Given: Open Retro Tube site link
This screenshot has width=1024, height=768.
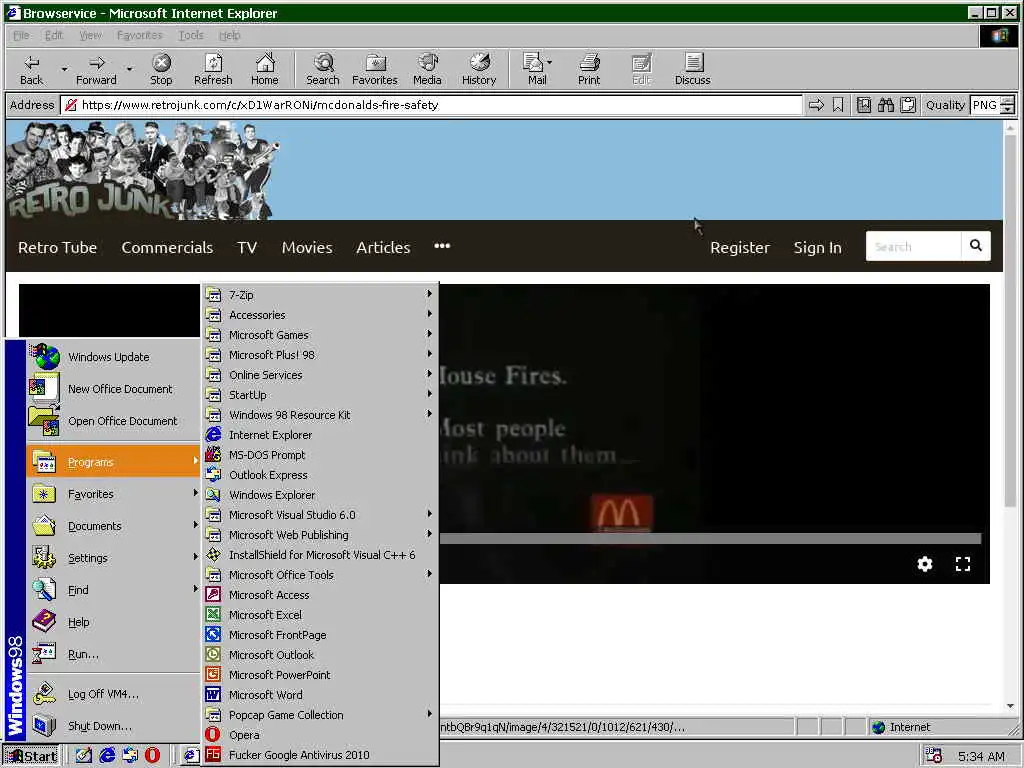Looking at the screenshot, I should pos(57,248).
